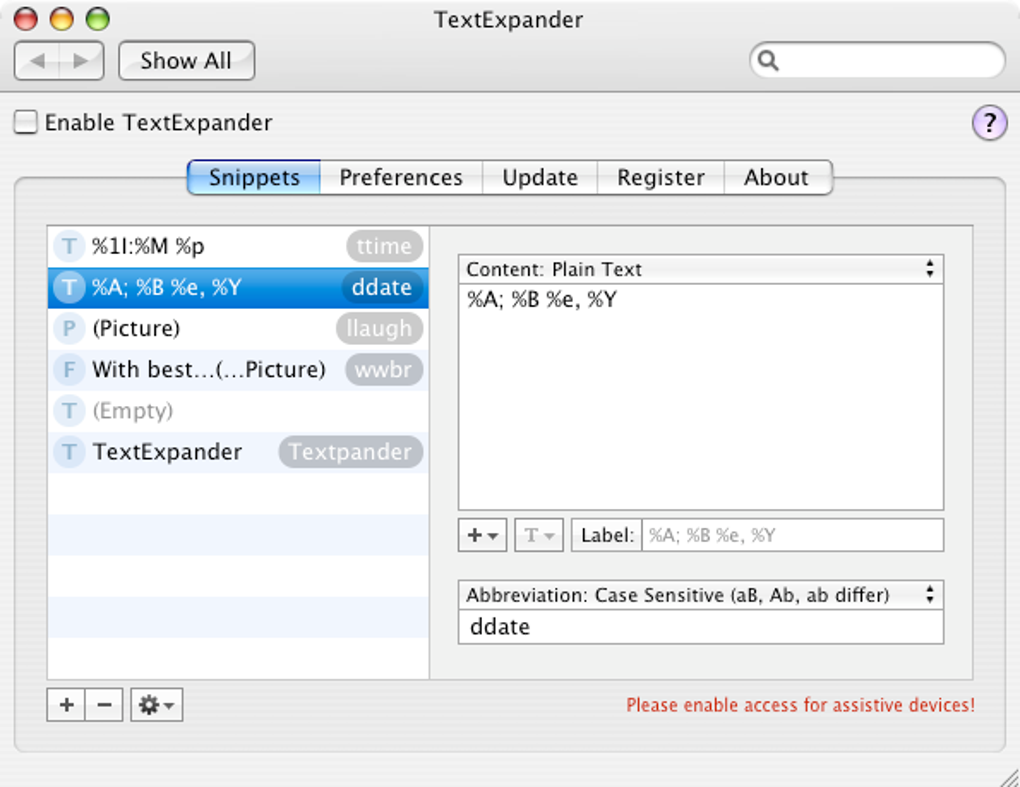Viewport: 1020px width, 787px height.
Task: Switch to the Preferences tab
Action: point(401,178)
